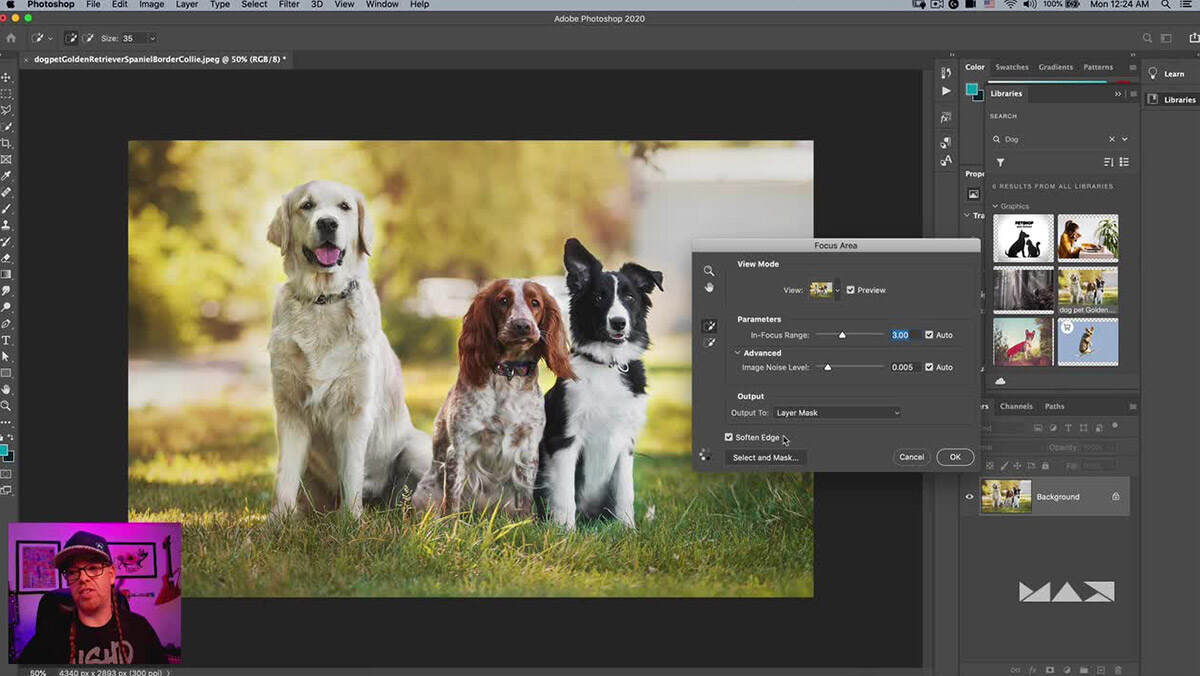Choose the Focus Area Subtract brush tool
This screenshot has height=676, width=1200.
click(709, 343)
